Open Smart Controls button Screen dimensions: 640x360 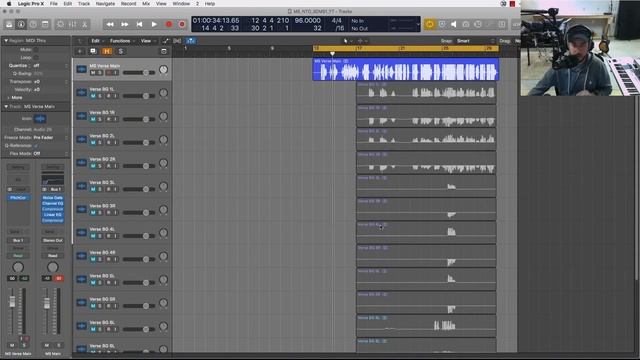[60, 24]
